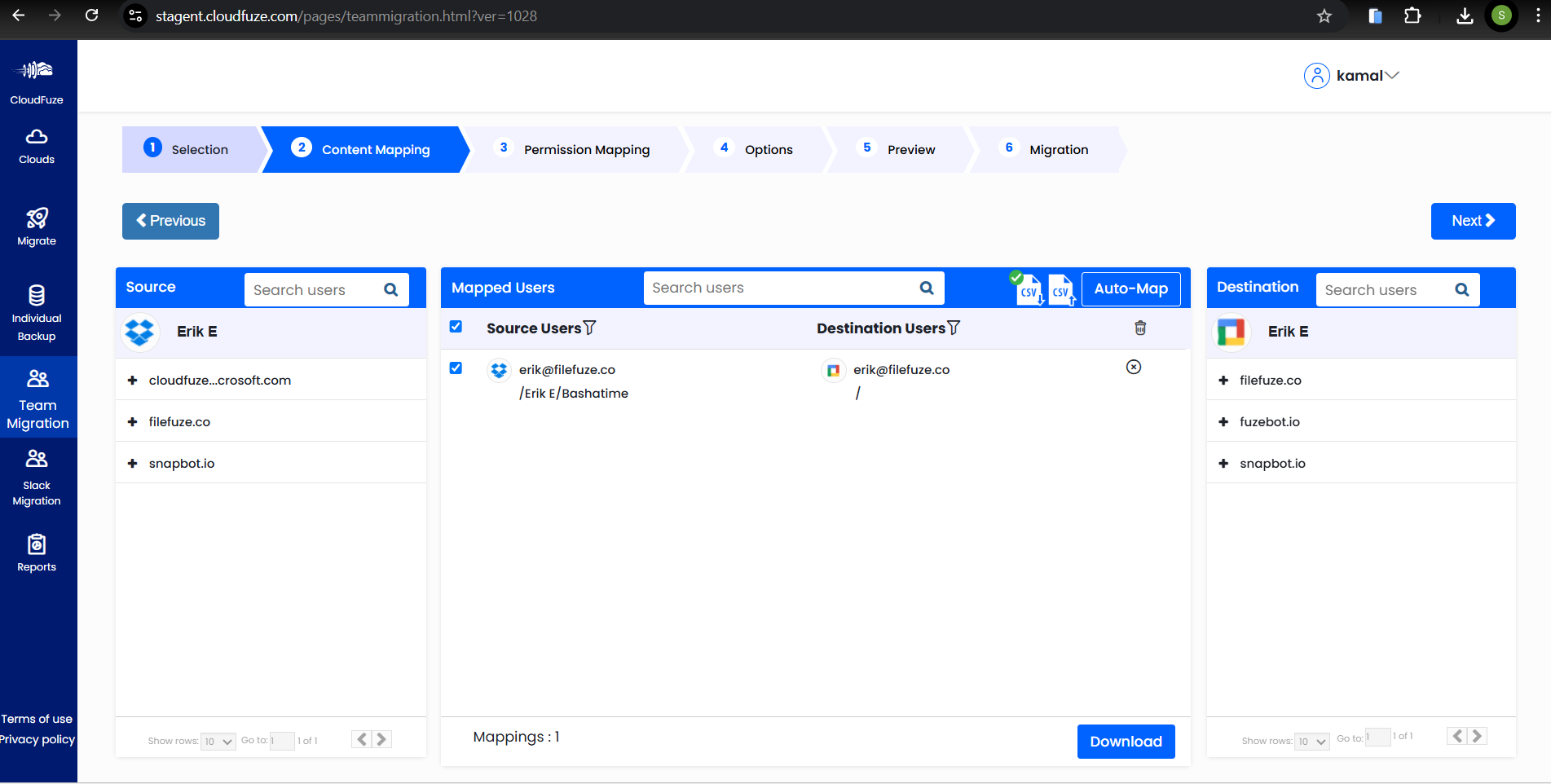Open Slack Migration in sidebar
The width and height of the screenshot is (1551, 784).
pyautogui.click(x=37, y=478)
